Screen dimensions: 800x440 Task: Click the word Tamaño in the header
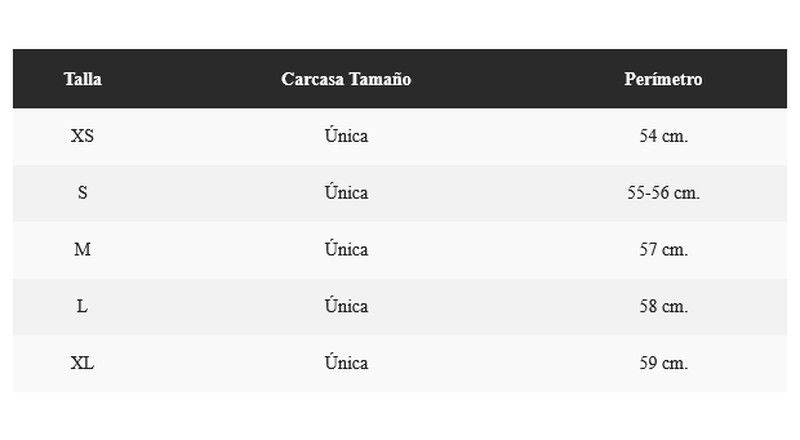[x=379, y=79]
